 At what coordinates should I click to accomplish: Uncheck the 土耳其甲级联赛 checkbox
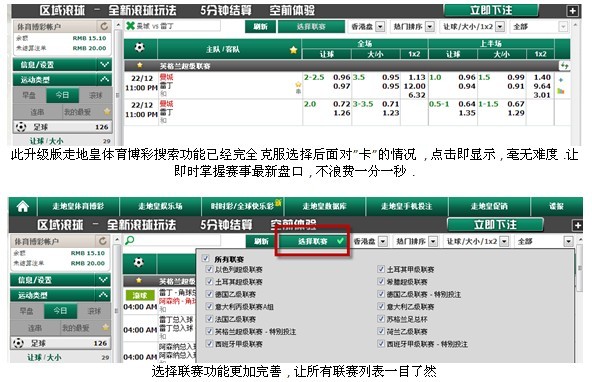381,269
